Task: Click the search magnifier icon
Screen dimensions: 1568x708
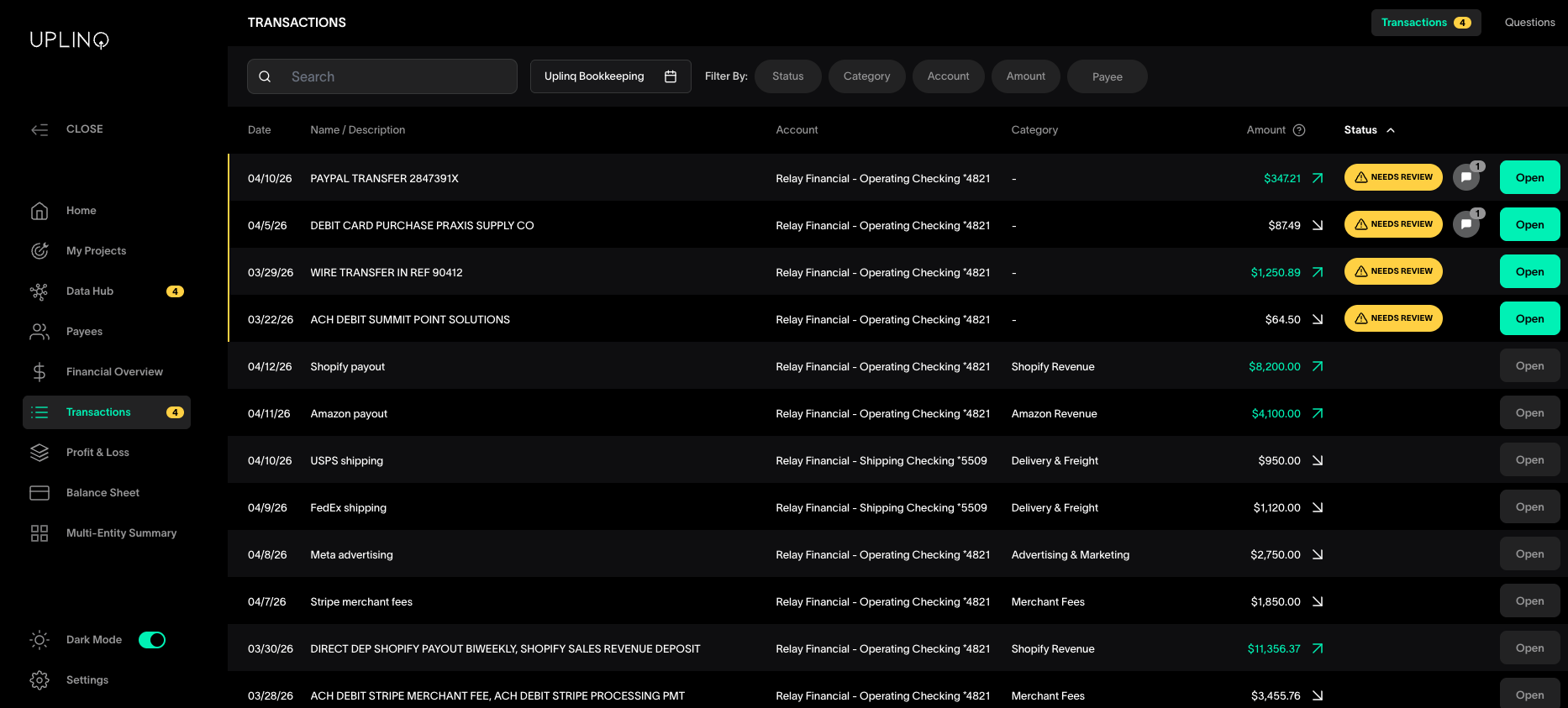Action: (265, 76)
